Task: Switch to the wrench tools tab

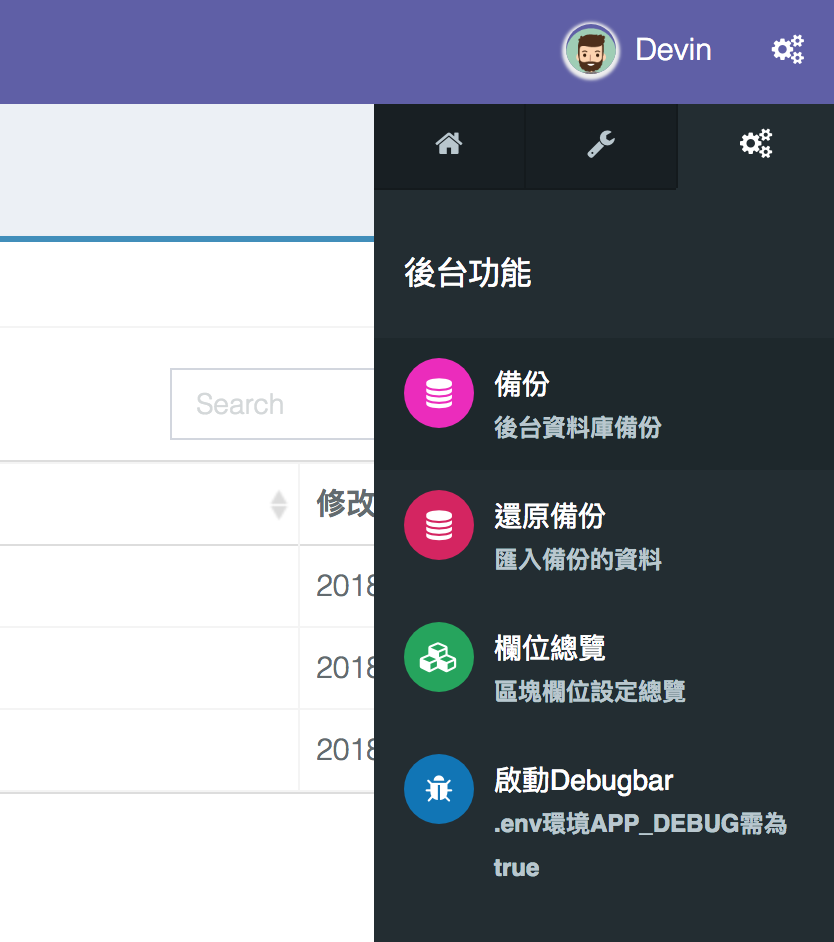Action: (x=601, y=145)
